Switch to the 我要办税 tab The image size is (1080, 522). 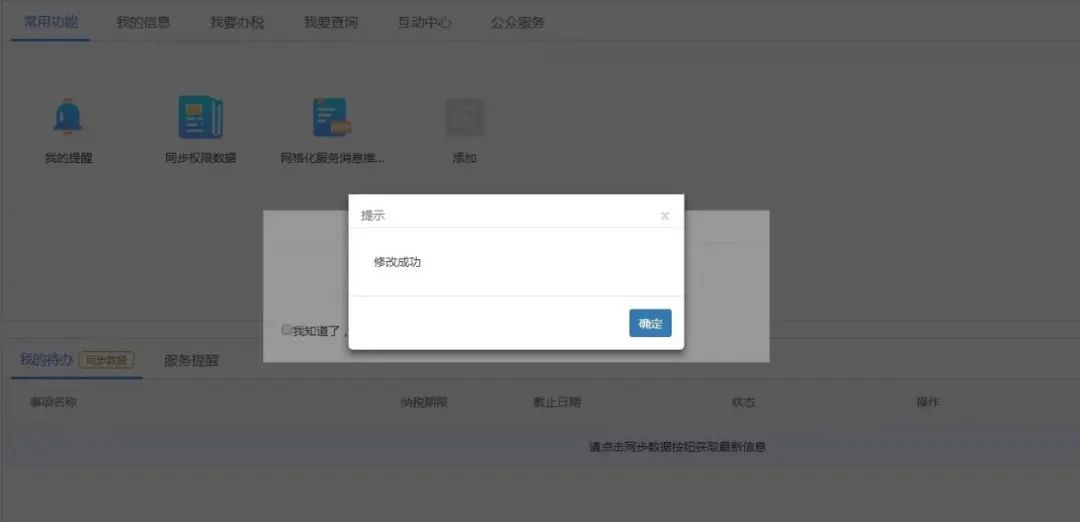click(237, 22)
